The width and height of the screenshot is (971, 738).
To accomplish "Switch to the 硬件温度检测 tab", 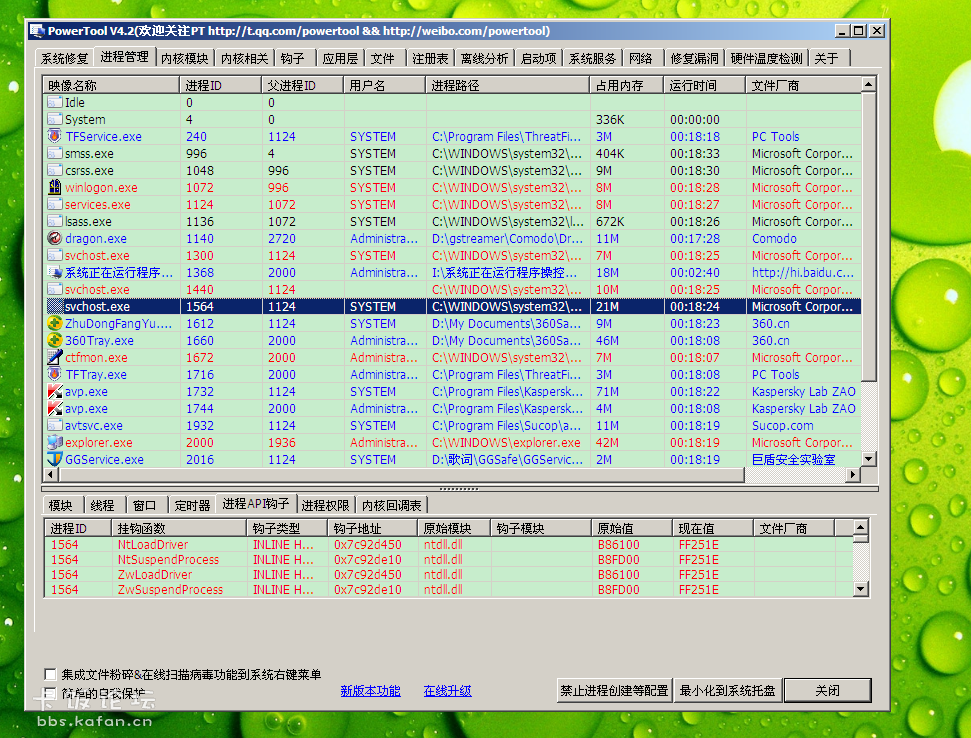I will pos(767,58).
